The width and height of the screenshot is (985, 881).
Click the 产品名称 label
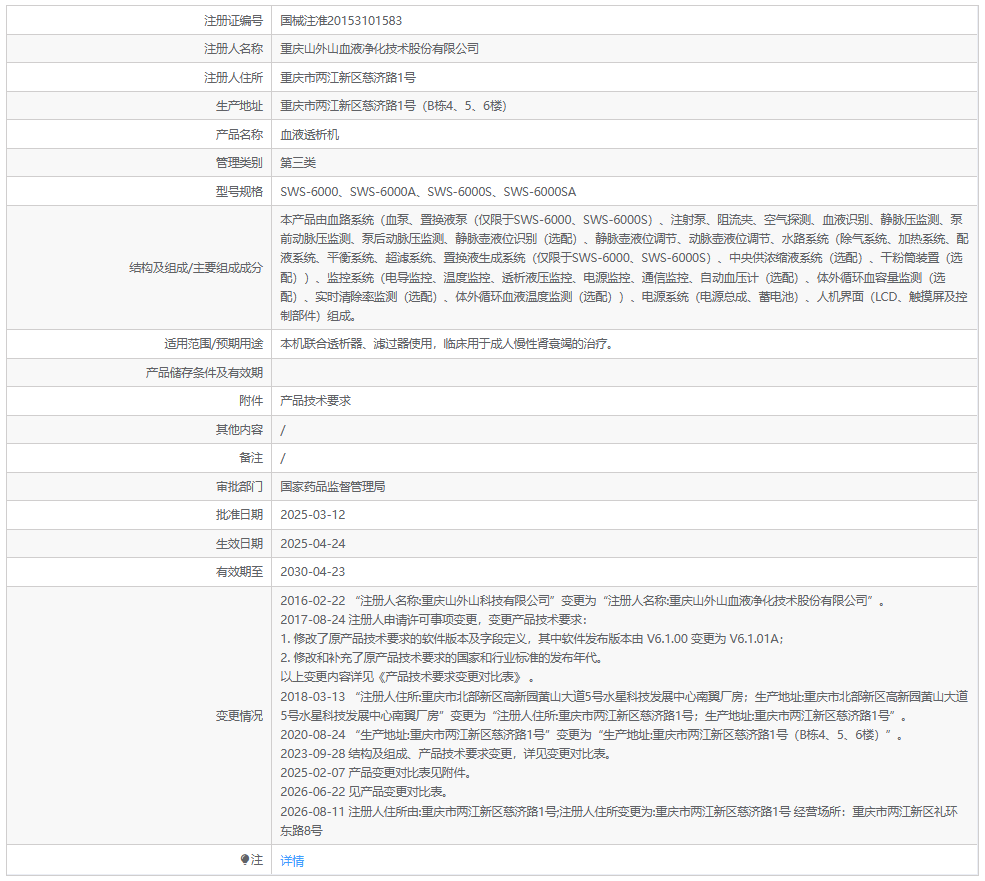click(x=239, y=134)
